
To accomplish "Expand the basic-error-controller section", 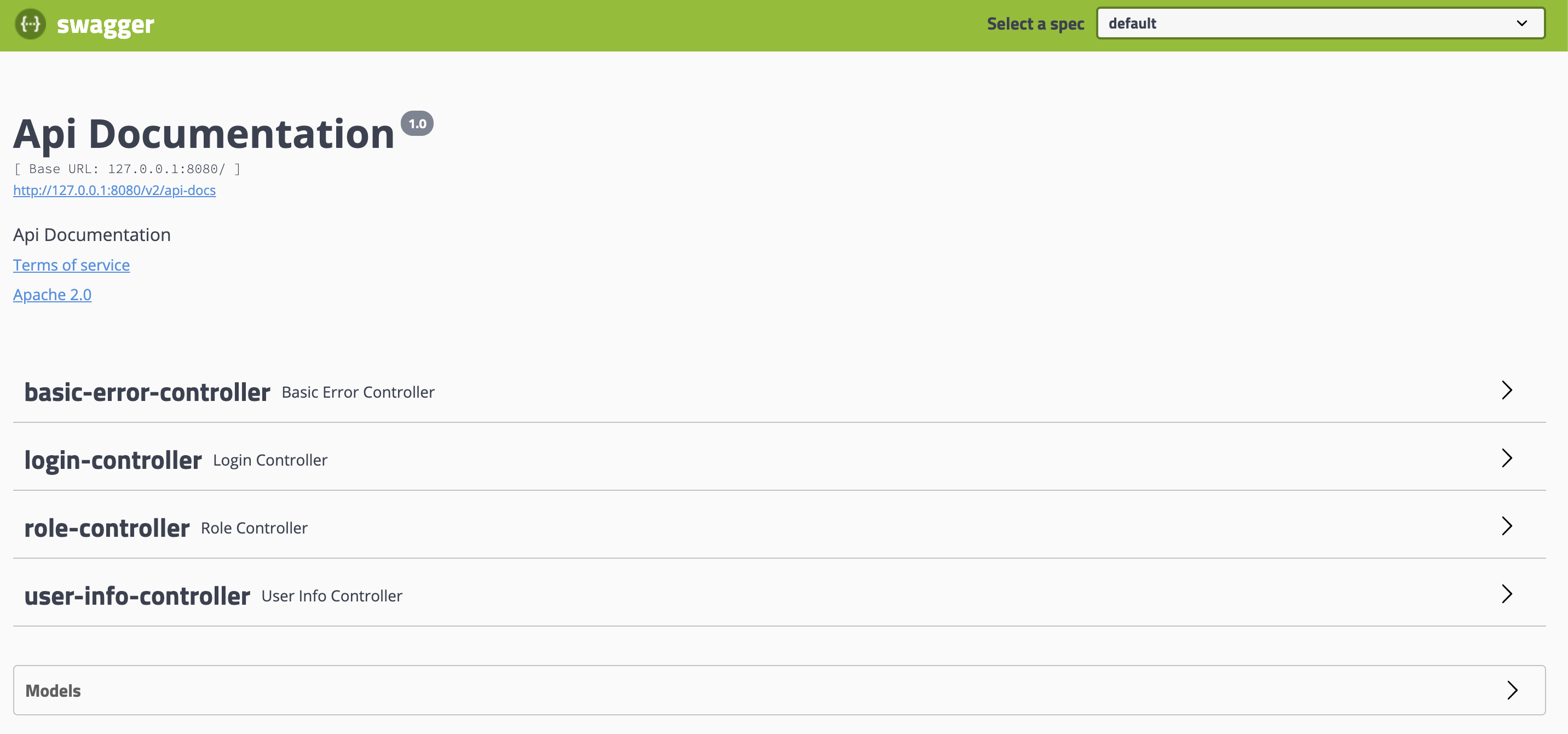I will (x=147, y=392).
